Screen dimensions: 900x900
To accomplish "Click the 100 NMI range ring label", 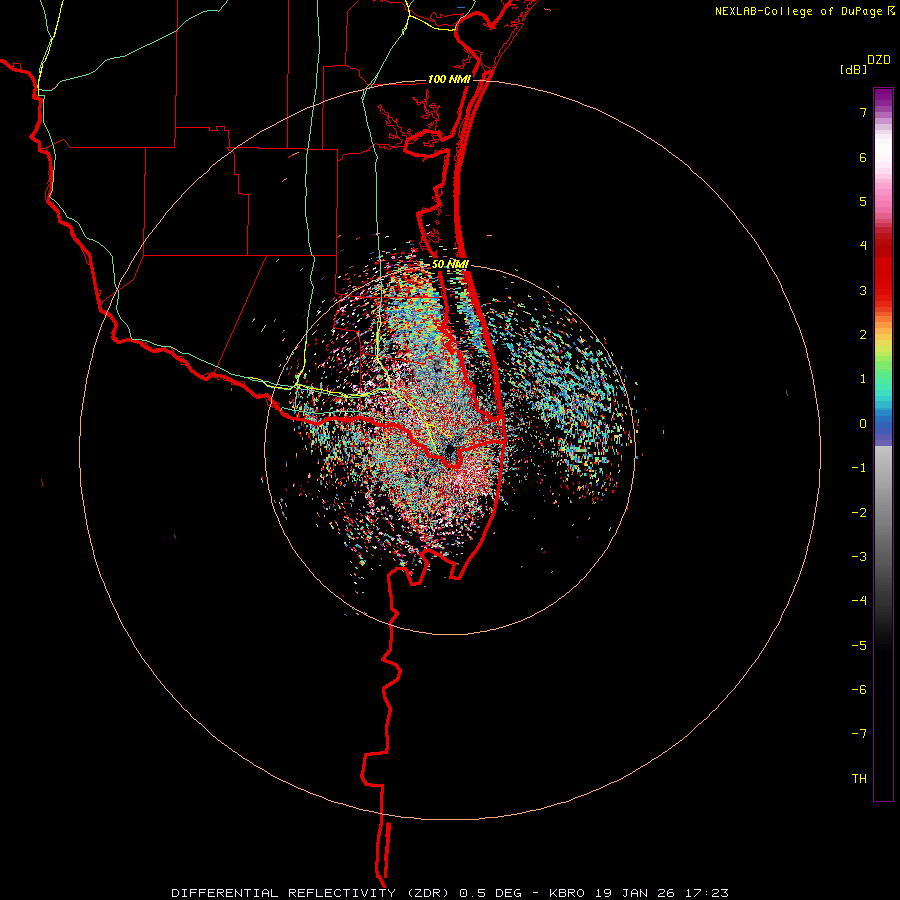I will (x=449, y=79).
